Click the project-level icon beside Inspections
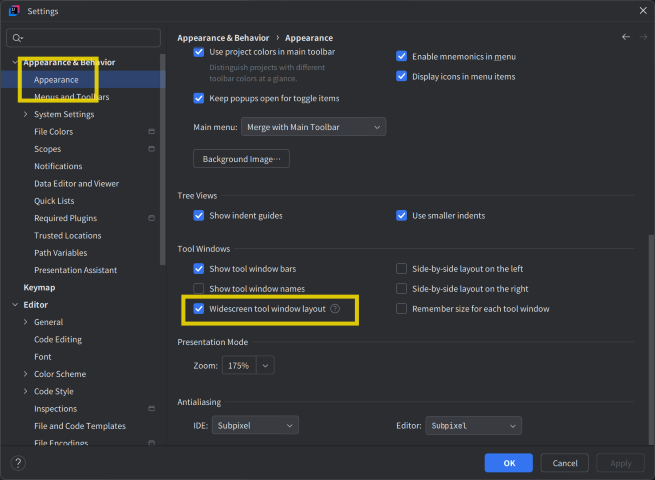The height and width of the screenshot is (480, 655). coord(151,409)
